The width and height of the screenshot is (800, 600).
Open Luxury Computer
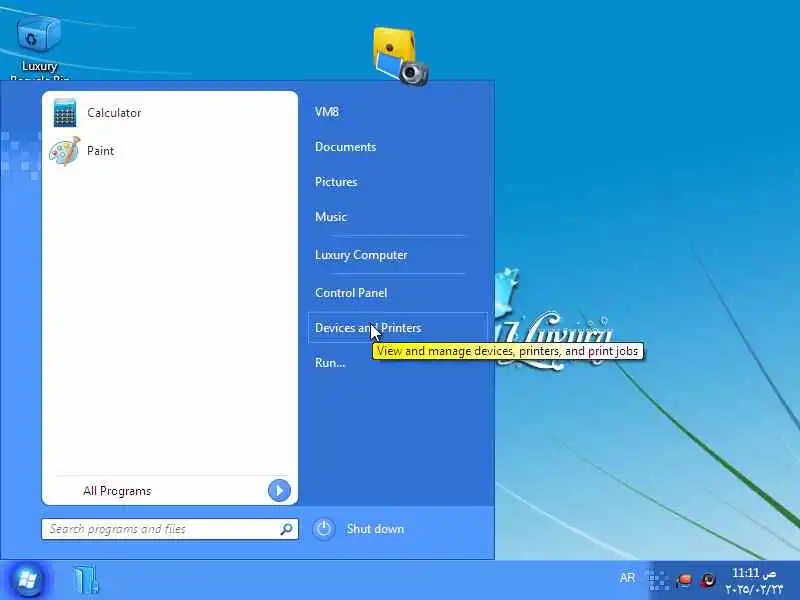click(x=361, y=255)
